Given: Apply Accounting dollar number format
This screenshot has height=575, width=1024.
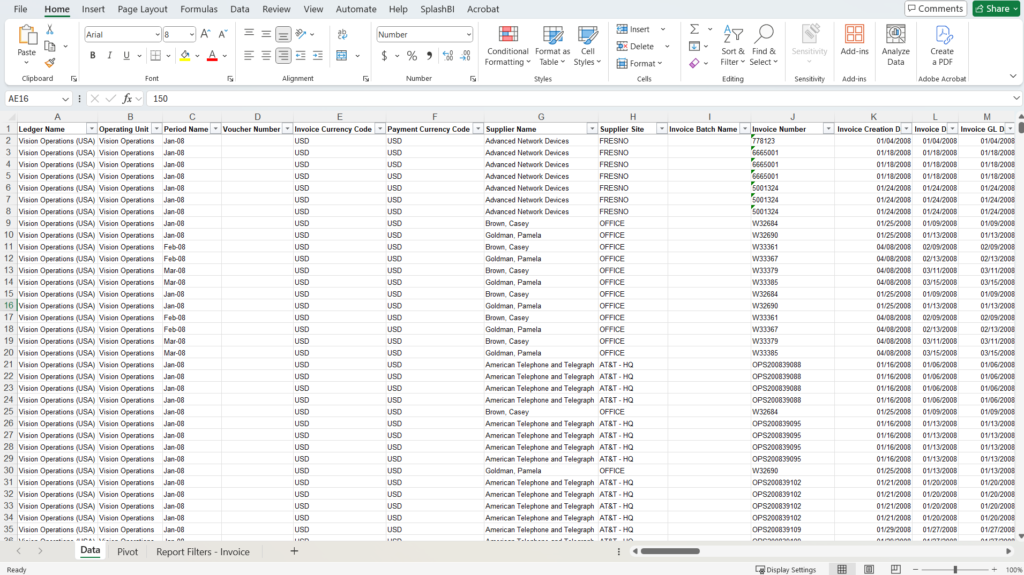Looking at the screenshot, I should pyautogui.click(x=384, y=56).
